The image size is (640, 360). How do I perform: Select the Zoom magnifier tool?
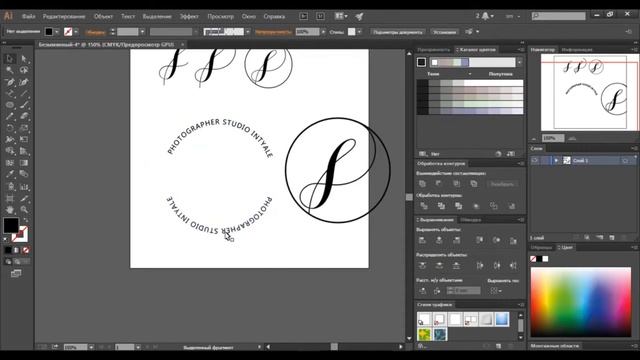24,210
